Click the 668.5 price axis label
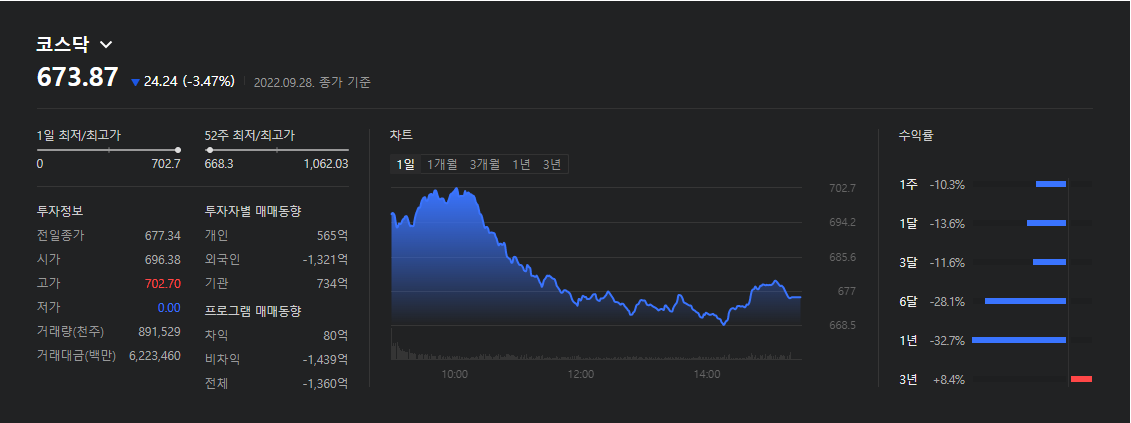The width and height of the screenshot is (1131, 423). click(842, 326)
